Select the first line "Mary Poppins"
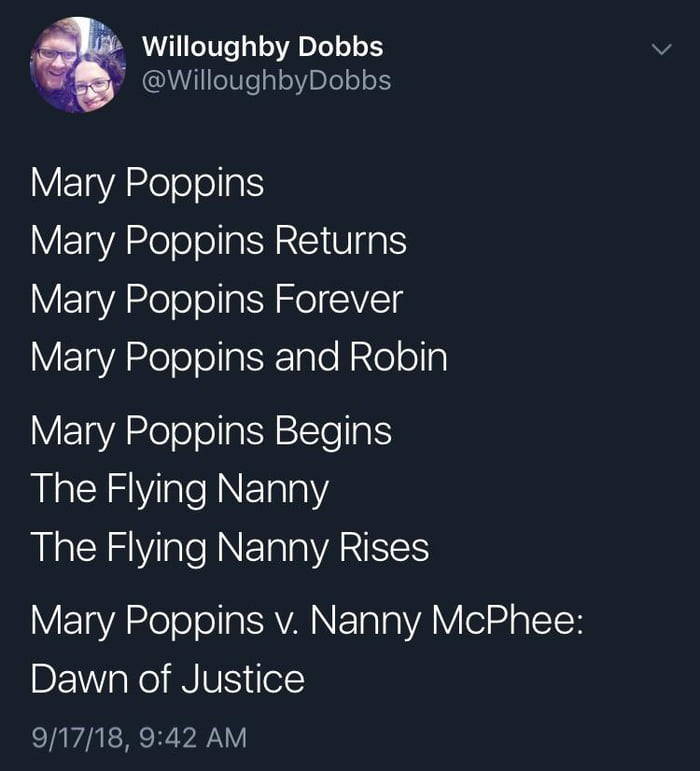Screen dimensions: 700x771 [147, 183]
